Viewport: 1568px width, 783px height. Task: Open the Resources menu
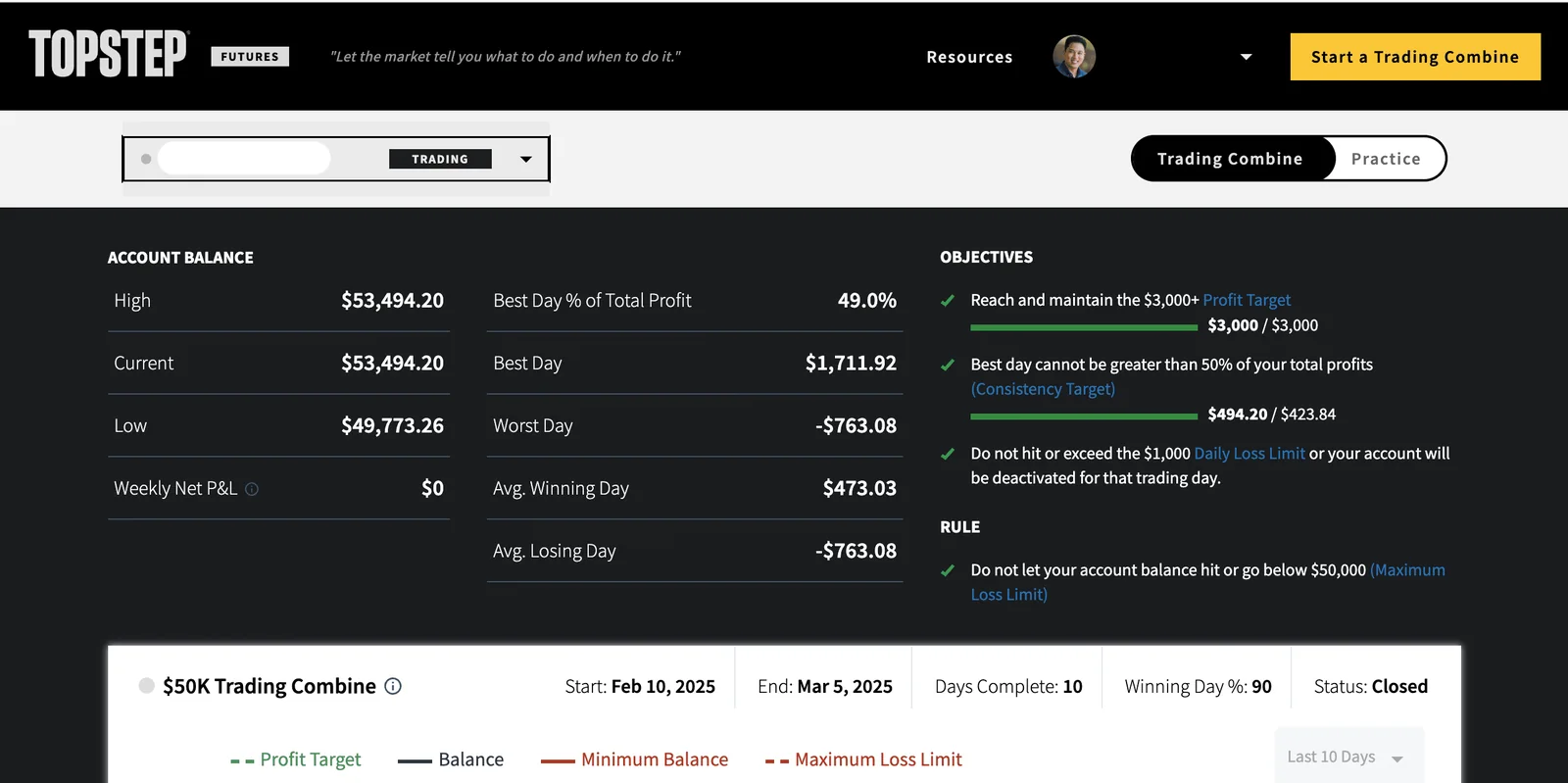[969, 57]
